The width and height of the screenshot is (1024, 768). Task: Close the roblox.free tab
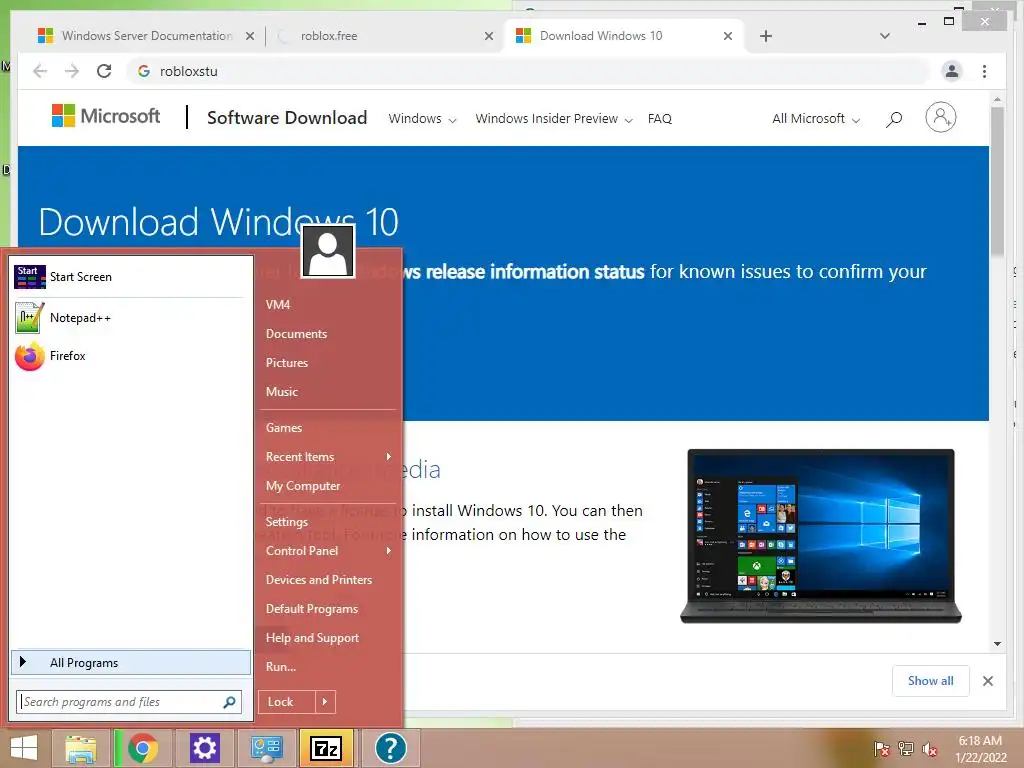tap(488, 36)
